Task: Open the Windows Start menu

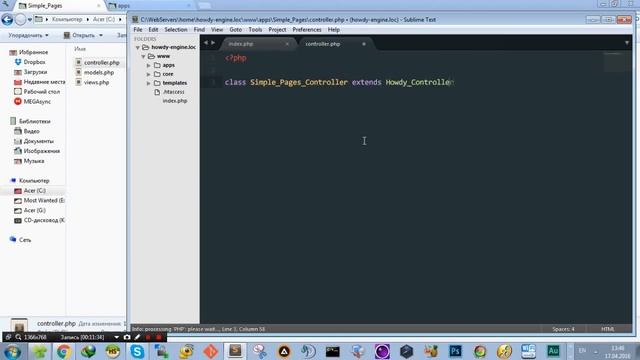Action: [x=12, y=351]
